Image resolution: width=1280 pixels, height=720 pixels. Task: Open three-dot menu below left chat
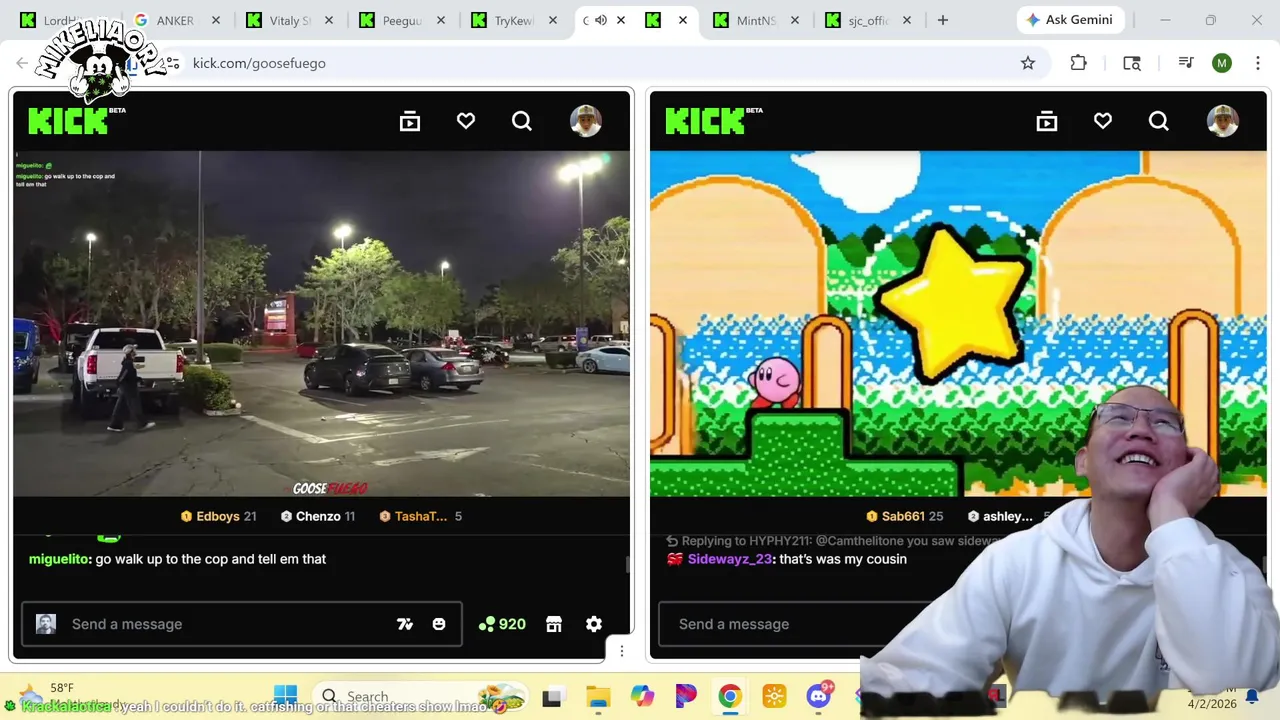click(x=622, y=651)
